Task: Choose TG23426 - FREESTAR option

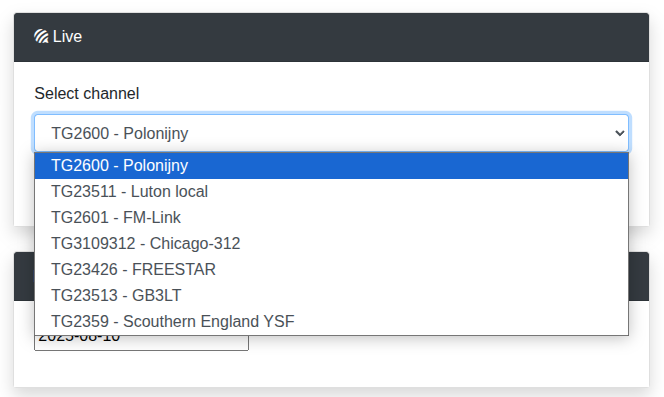Action: 332,269
